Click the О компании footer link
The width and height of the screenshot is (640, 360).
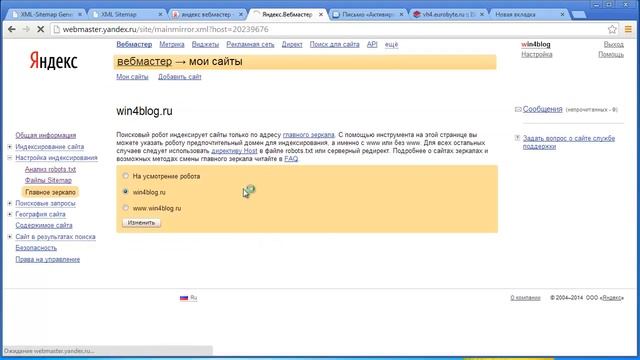point(525,298)
